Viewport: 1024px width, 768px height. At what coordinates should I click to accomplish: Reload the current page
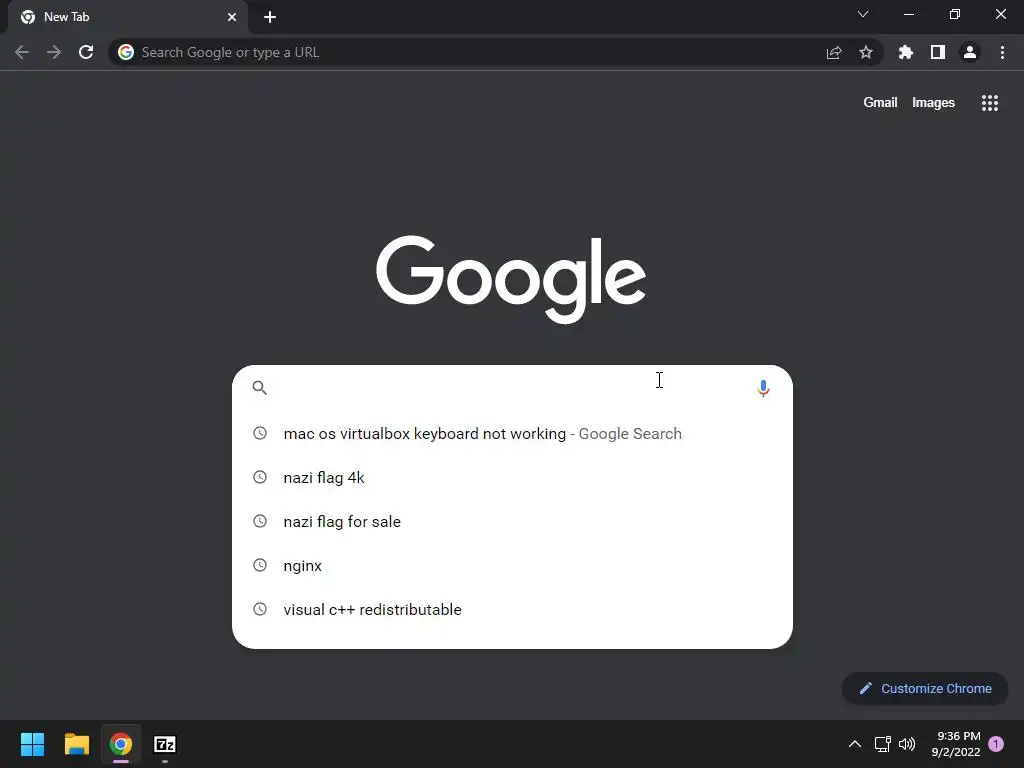(86, 52)
